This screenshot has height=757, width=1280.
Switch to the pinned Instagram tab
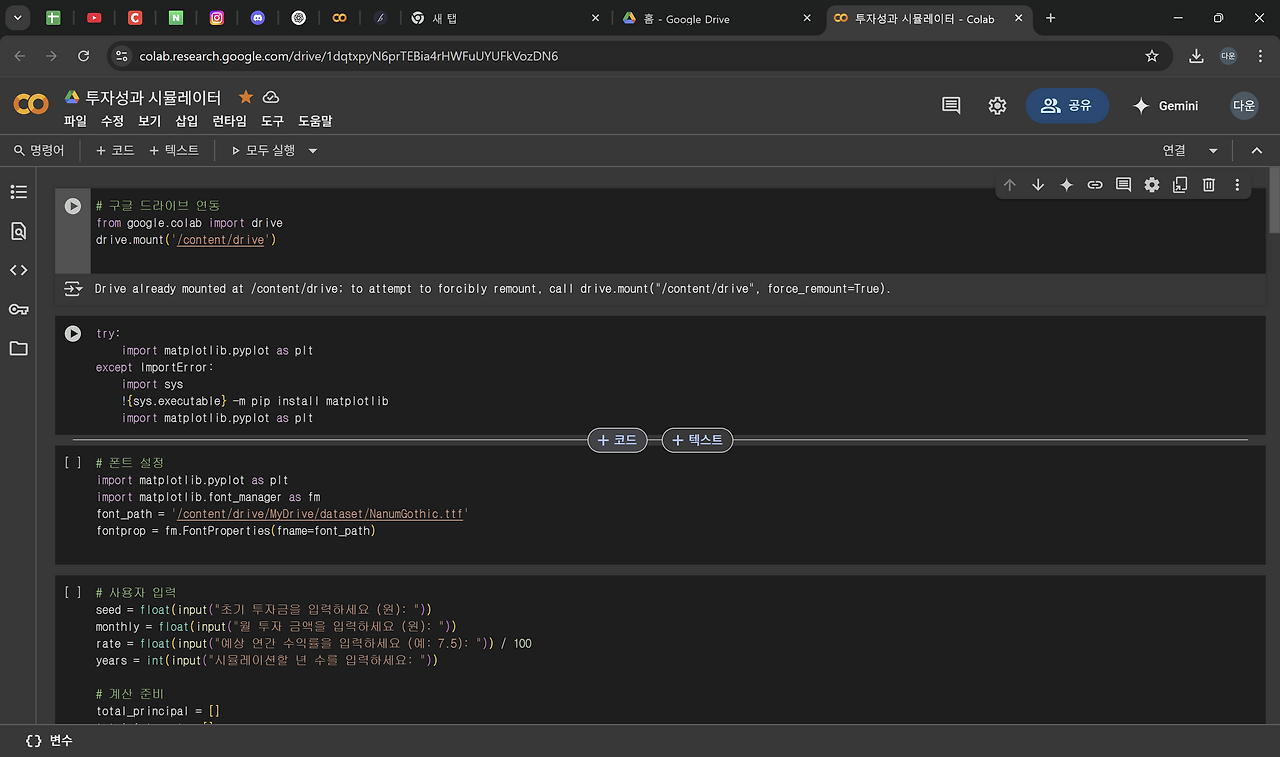(x=217, y=18)
